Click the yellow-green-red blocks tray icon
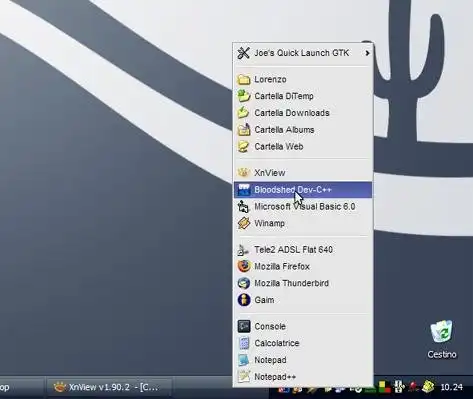 (x=384, y=387)
